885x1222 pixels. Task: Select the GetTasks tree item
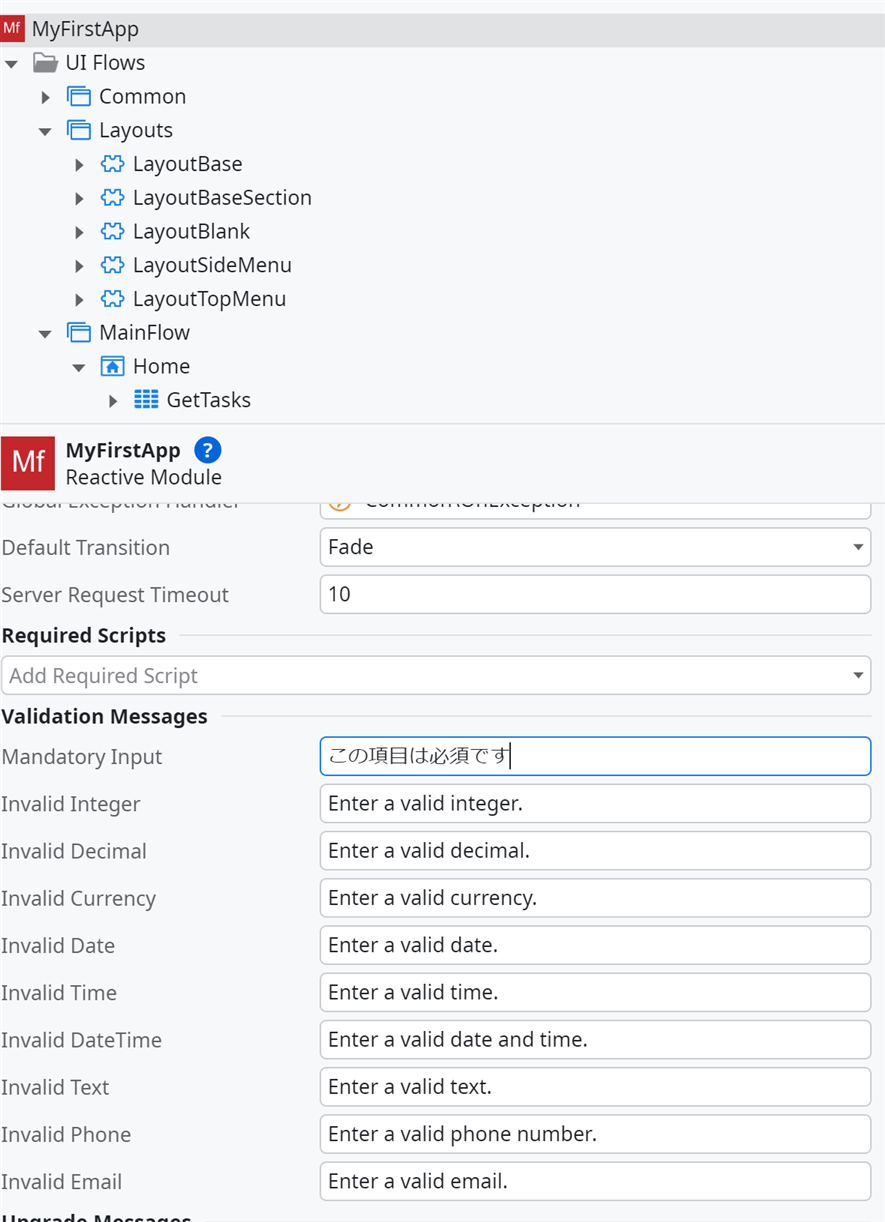(x=208, y=400)
